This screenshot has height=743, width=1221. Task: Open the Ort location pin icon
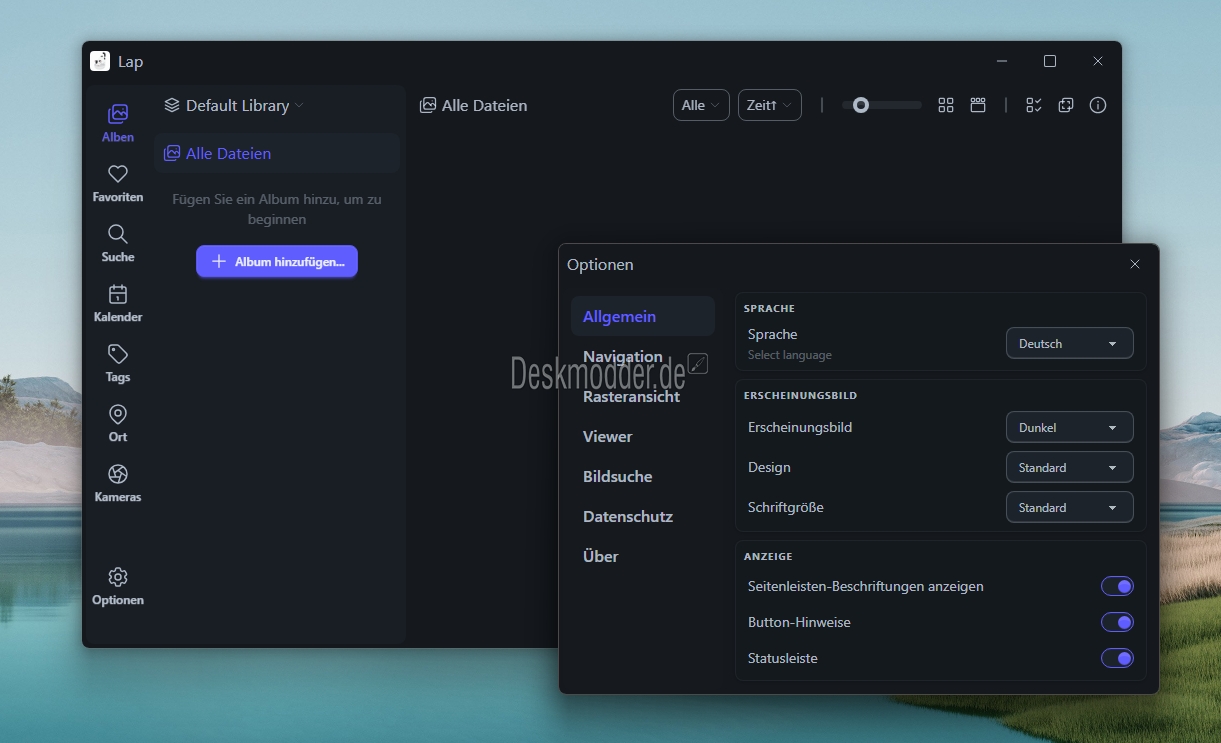(x=118, y=415)
